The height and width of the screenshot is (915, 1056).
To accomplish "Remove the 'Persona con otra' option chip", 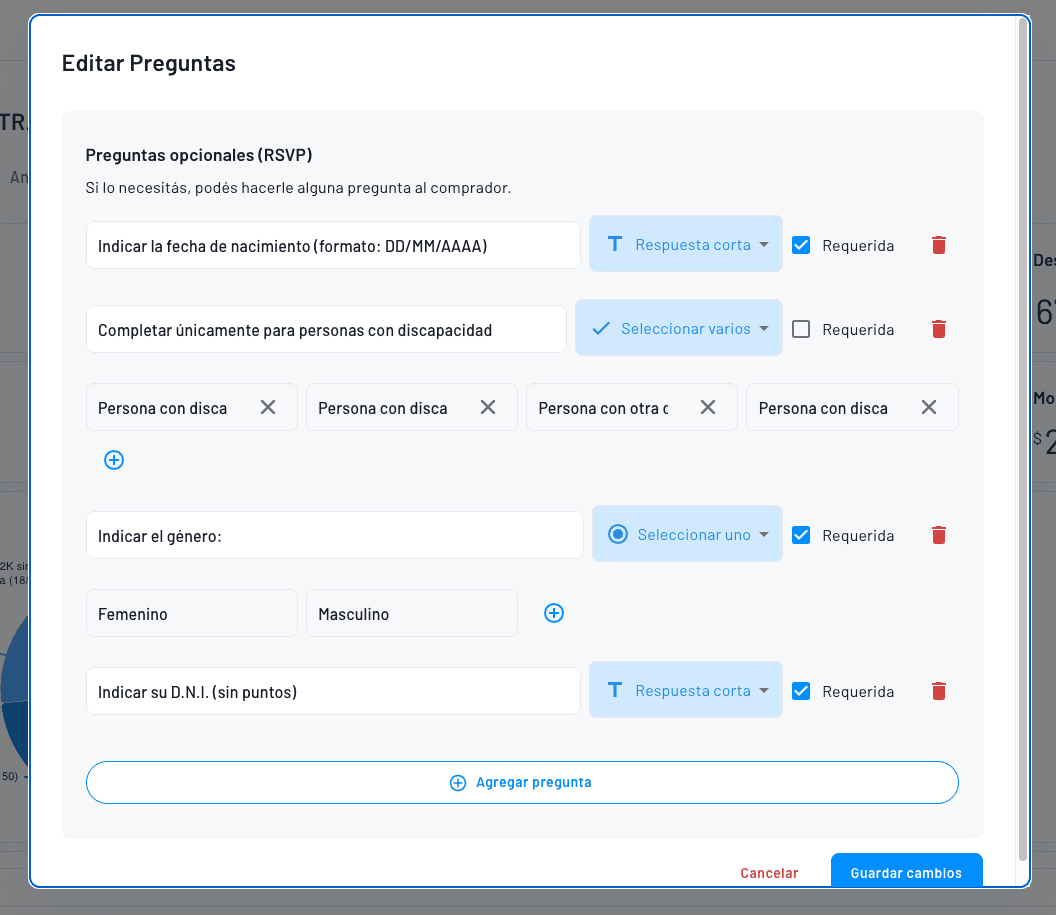I will [707, 407].
